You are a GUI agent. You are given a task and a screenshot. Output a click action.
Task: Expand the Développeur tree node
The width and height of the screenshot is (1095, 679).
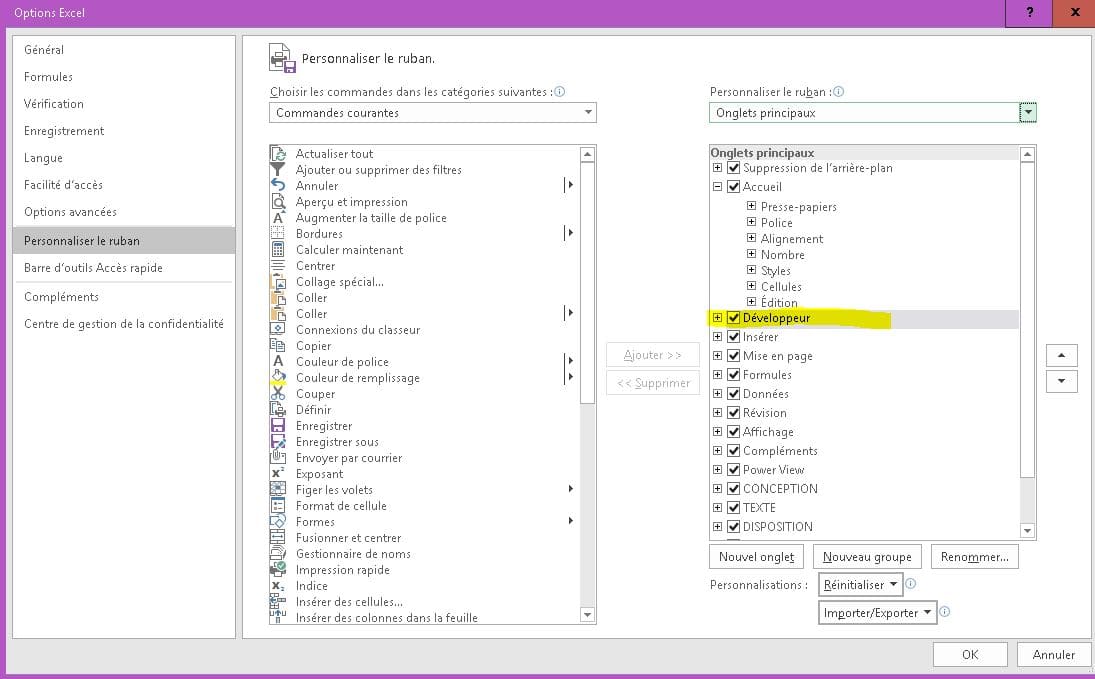[x=717, y=318]
